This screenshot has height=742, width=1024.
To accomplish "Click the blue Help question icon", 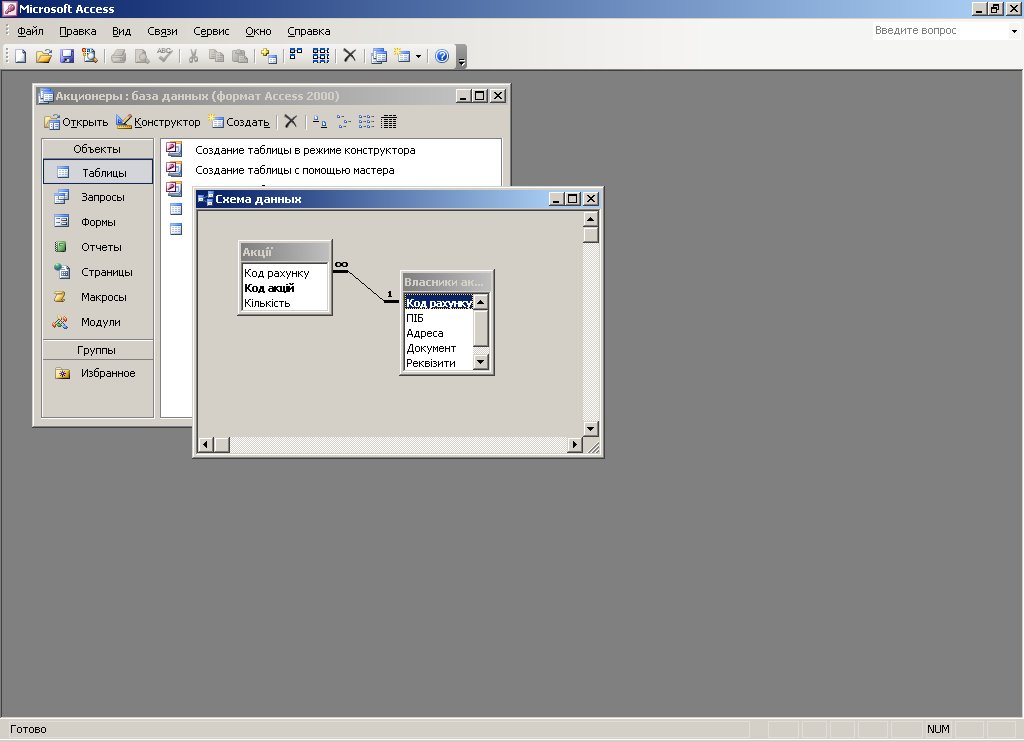I will point(442,56).
